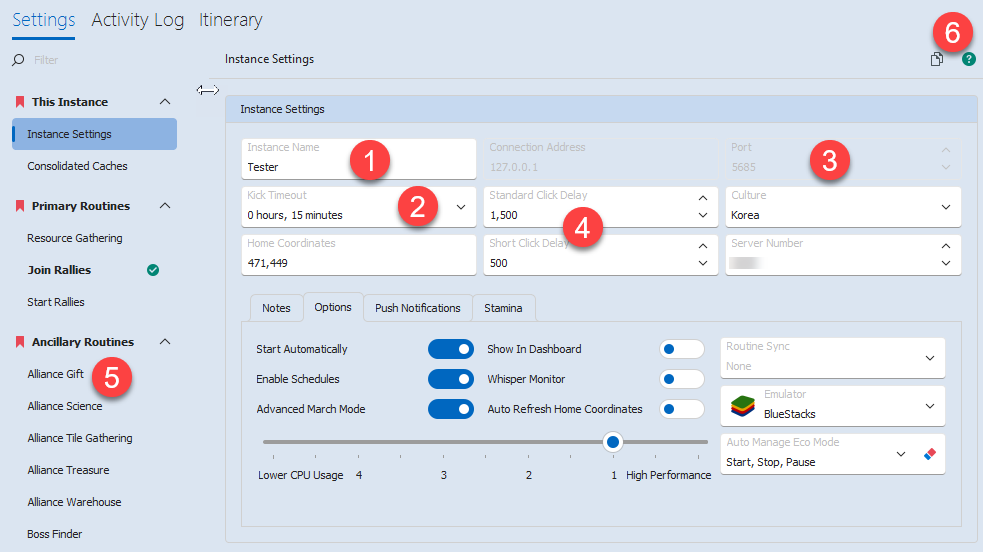Click the red bookmark icon beside Primary Routines

(x=19, y=206)
